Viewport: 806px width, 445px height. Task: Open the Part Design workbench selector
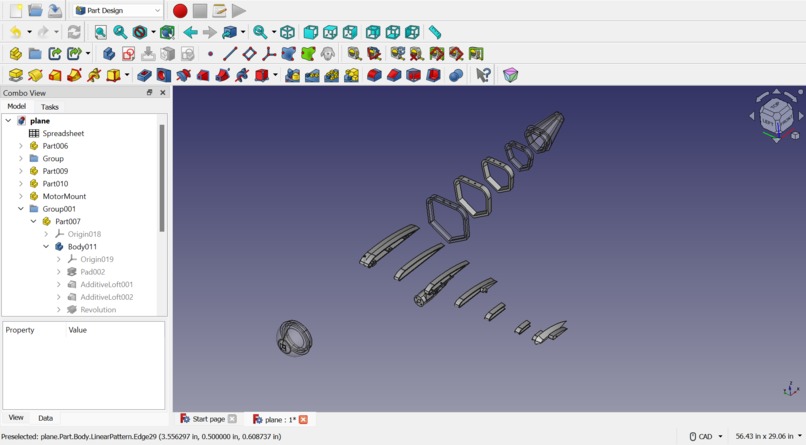click(118, 10)
